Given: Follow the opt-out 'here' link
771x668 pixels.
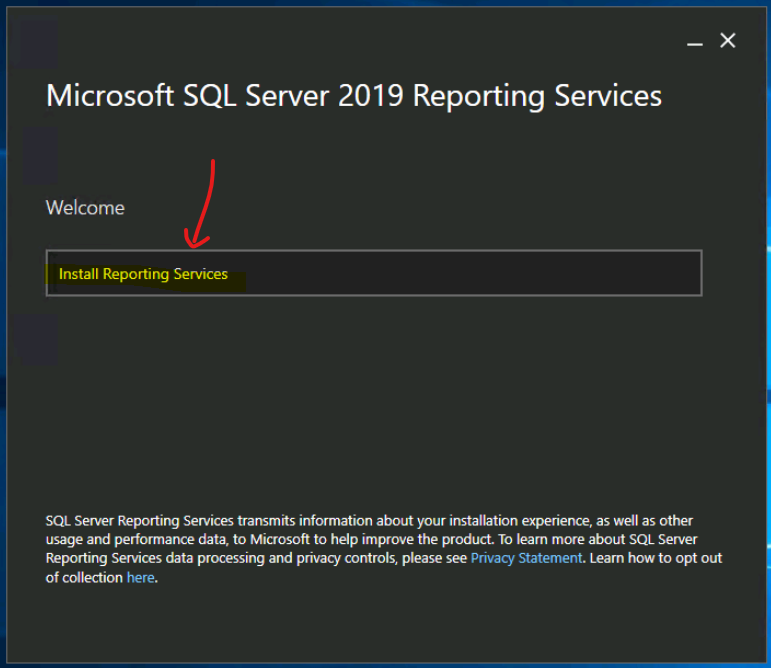Looking at the screenshot, I should coord(141,578).
